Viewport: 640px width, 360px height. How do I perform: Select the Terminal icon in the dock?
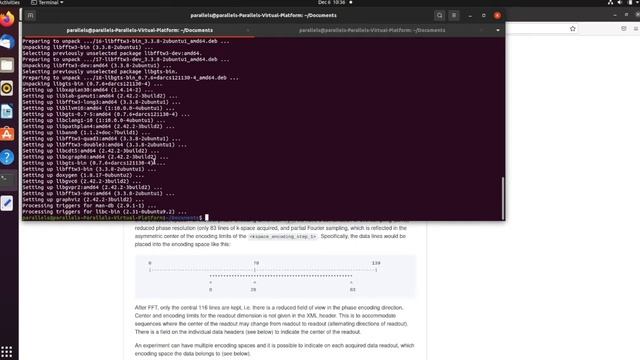(7, 180)
